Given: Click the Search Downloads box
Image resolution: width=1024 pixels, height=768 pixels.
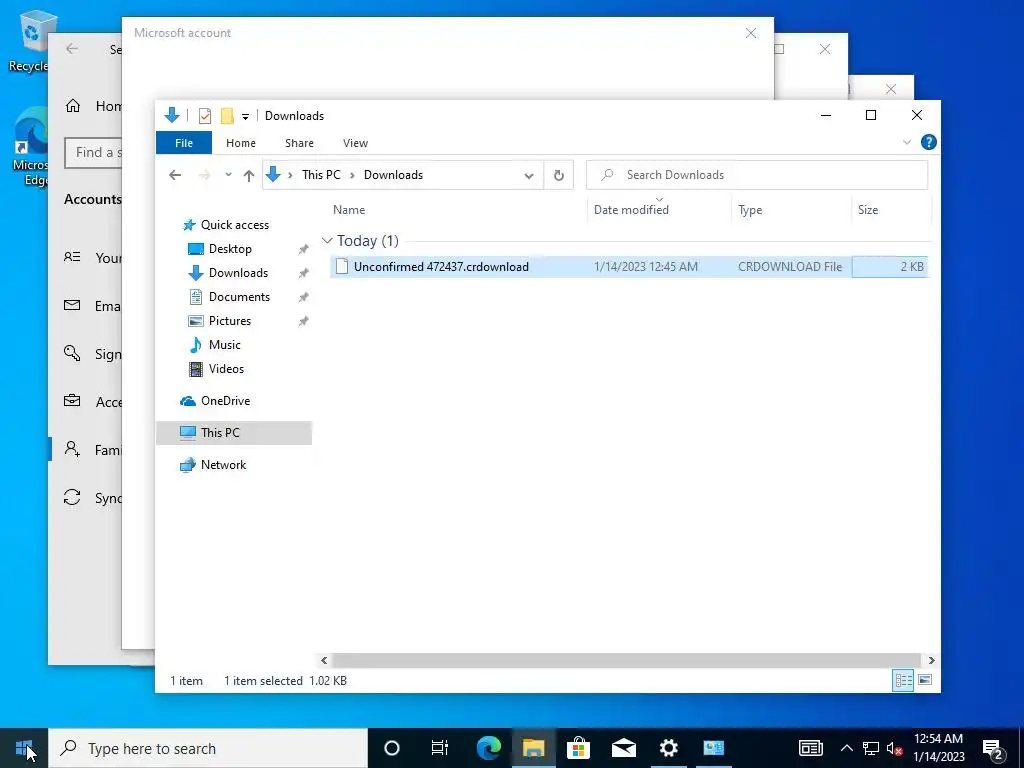Looking at the screenshot, I should tap(757, 175).
